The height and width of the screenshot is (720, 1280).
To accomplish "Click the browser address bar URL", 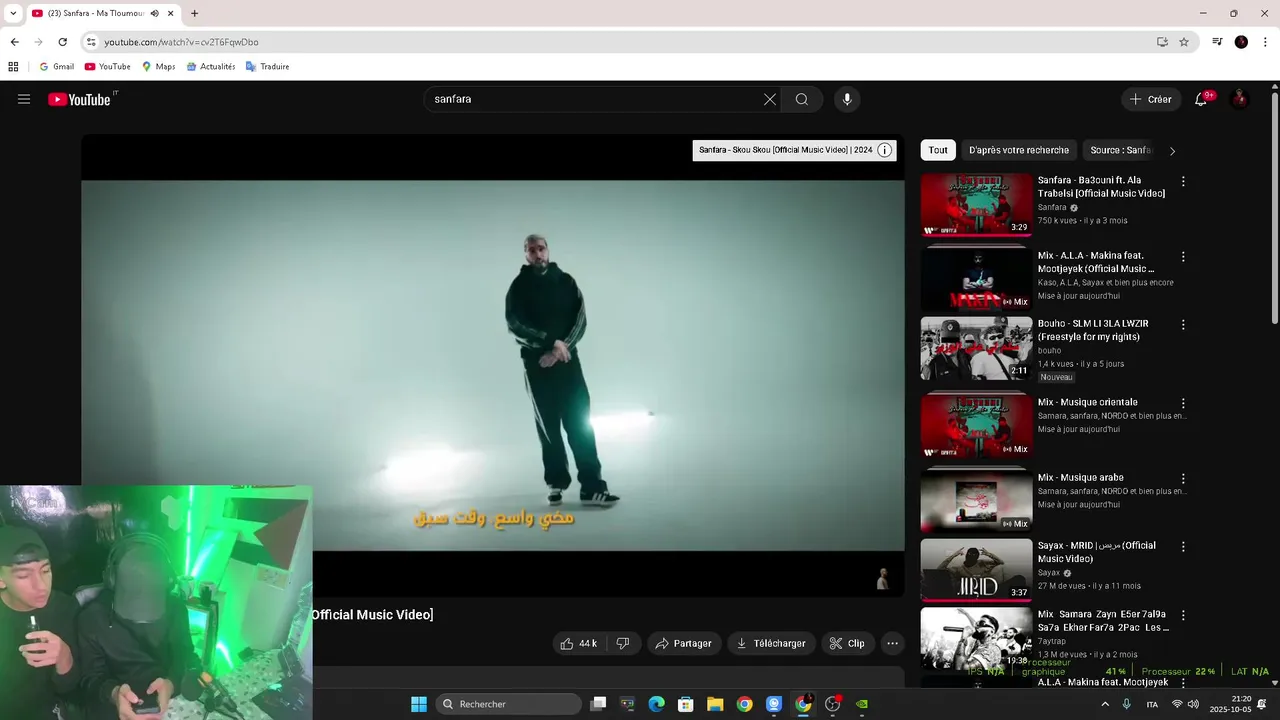I will [181, 42].
